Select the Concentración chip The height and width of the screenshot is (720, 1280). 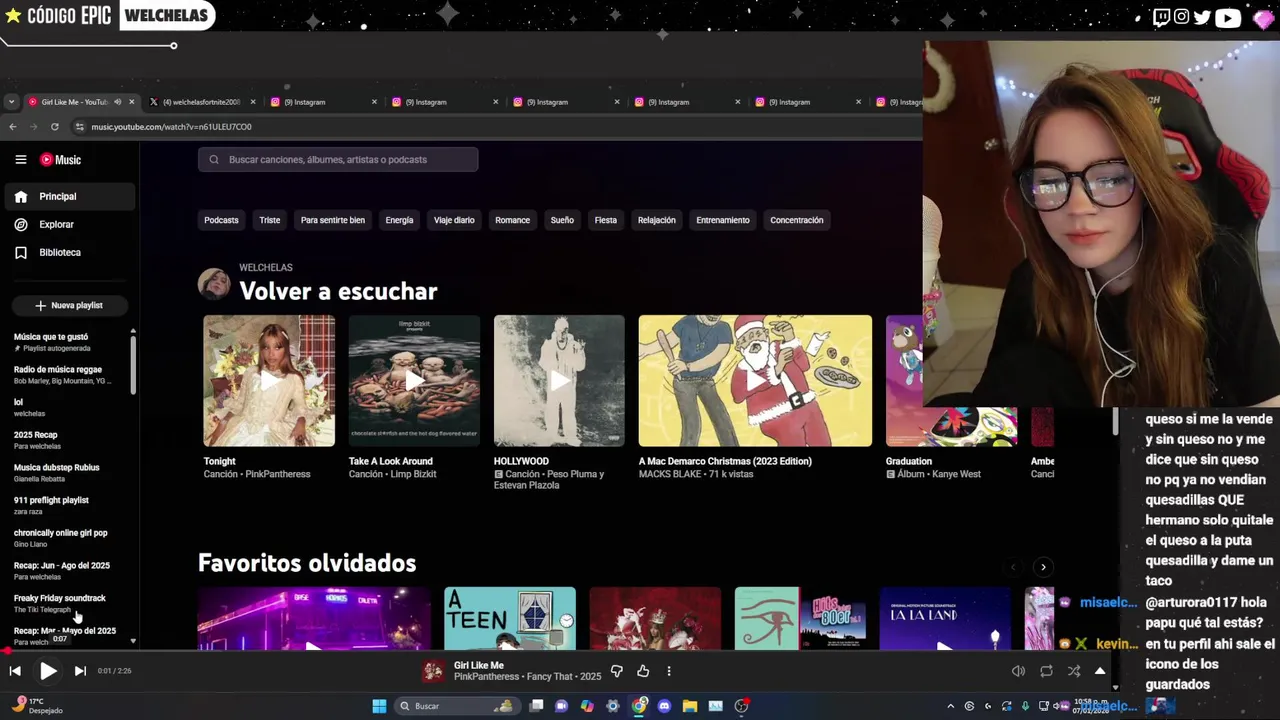[x=797, y=220]
